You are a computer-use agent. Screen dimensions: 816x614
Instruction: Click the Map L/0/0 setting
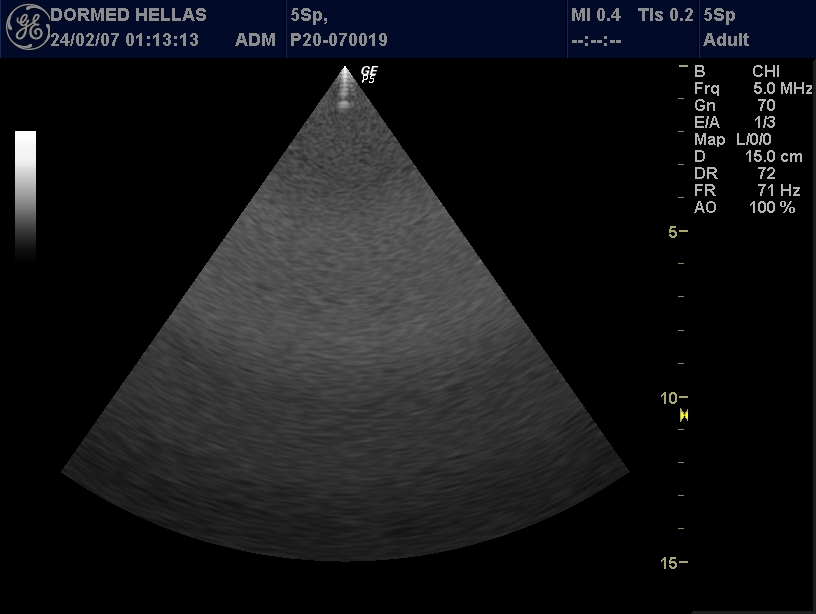pos(738,139)
